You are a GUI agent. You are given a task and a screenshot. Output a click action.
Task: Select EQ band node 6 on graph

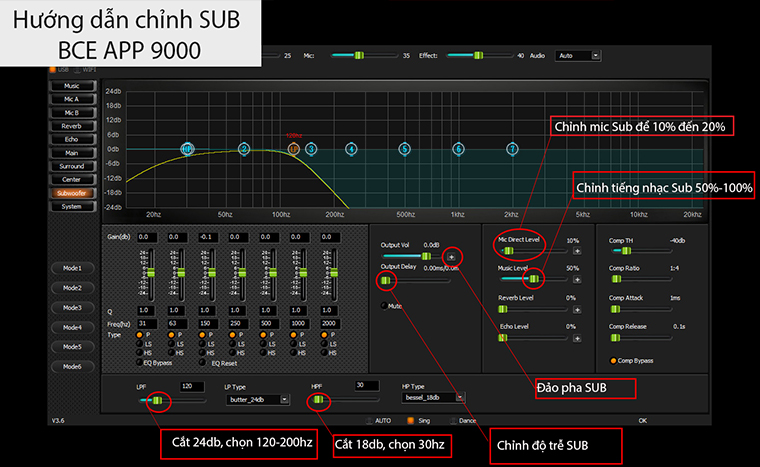[459, 149]
